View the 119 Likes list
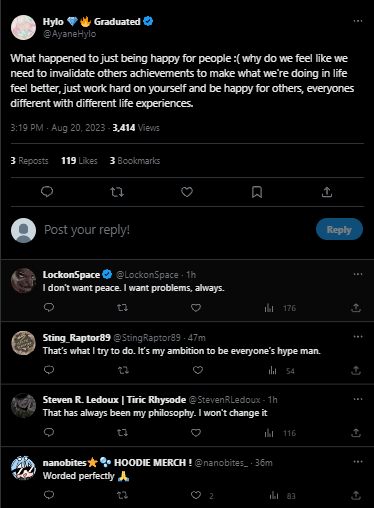374x508 pixels. click(x=79, y=161)
